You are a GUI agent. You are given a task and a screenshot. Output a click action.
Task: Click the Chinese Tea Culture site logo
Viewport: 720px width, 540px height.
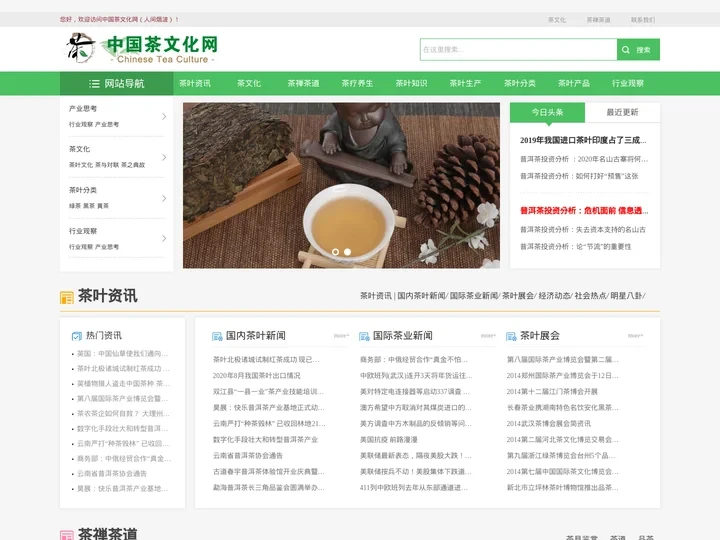coord(141,49)
